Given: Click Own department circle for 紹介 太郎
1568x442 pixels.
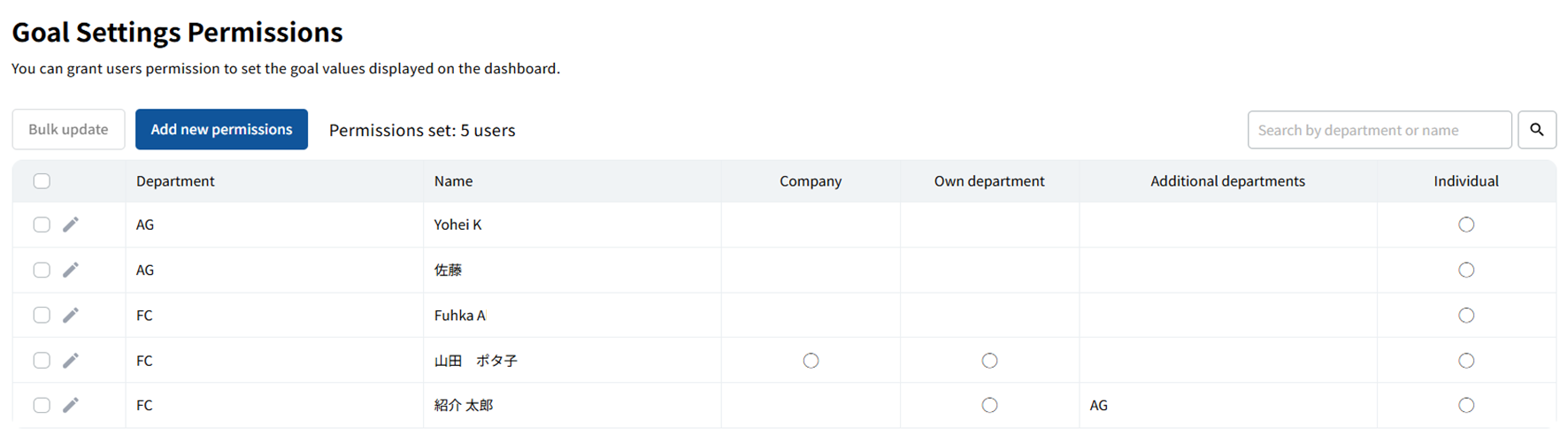Looking at the screenshot, I should point(989,405).
